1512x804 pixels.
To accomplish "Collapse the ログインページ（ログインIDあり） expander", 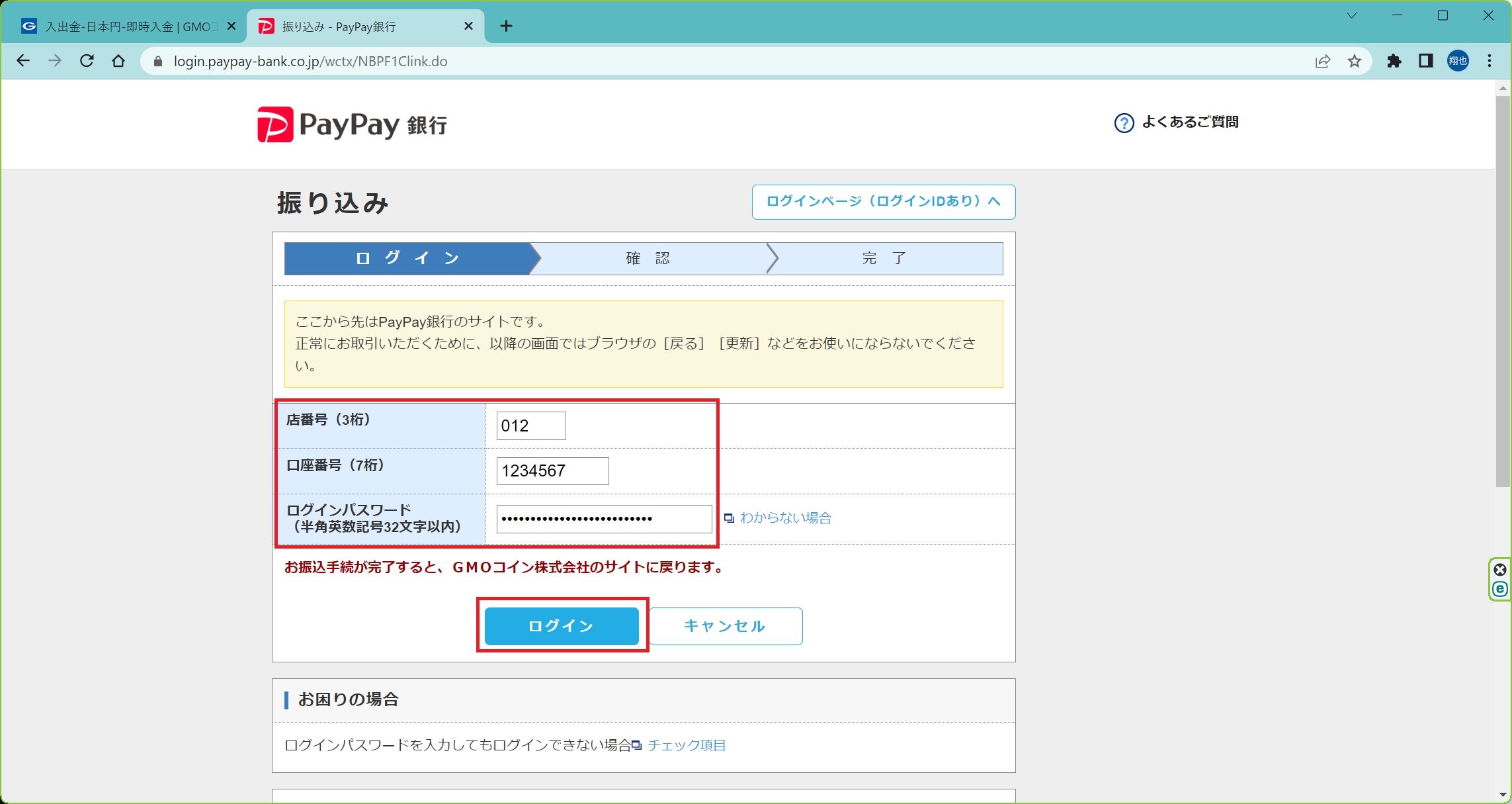I will (883, 202).
